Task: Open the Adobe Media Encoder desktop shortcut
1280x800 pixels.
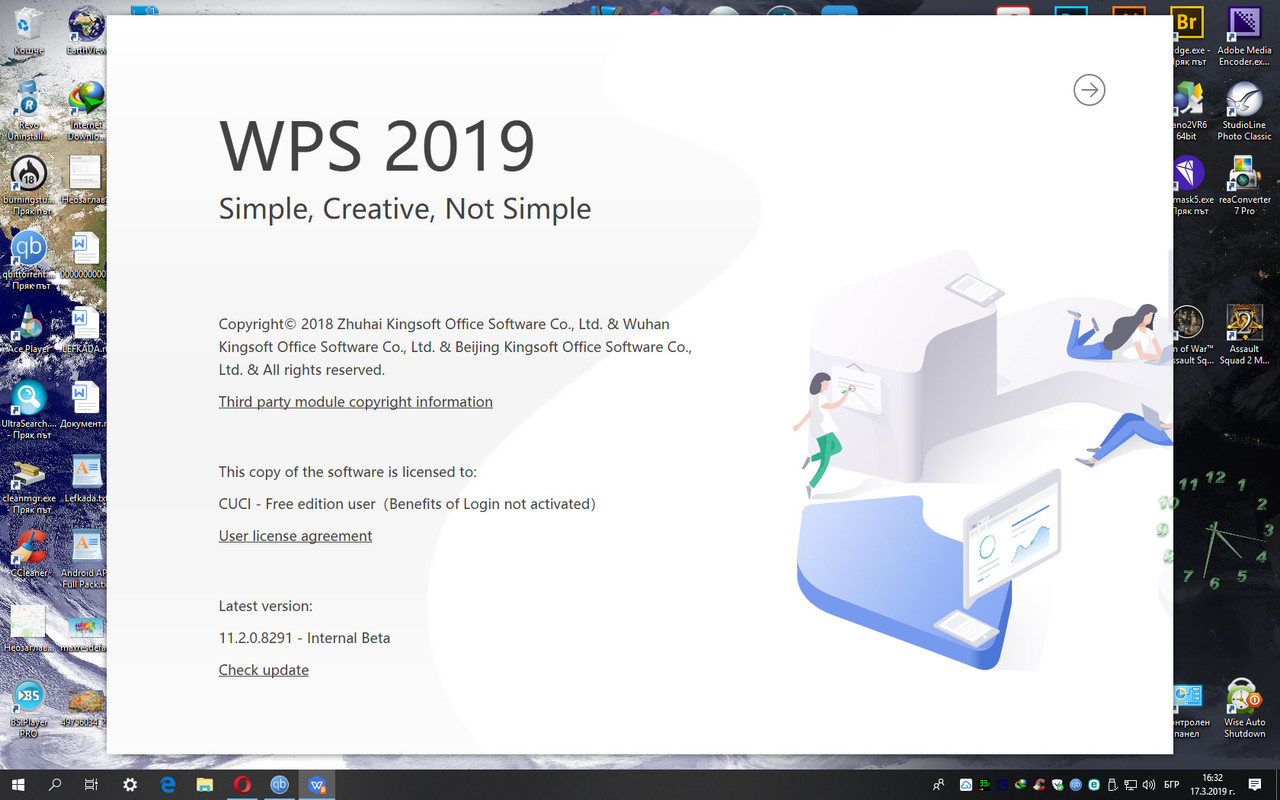Action: click(x=1244, y=35)
